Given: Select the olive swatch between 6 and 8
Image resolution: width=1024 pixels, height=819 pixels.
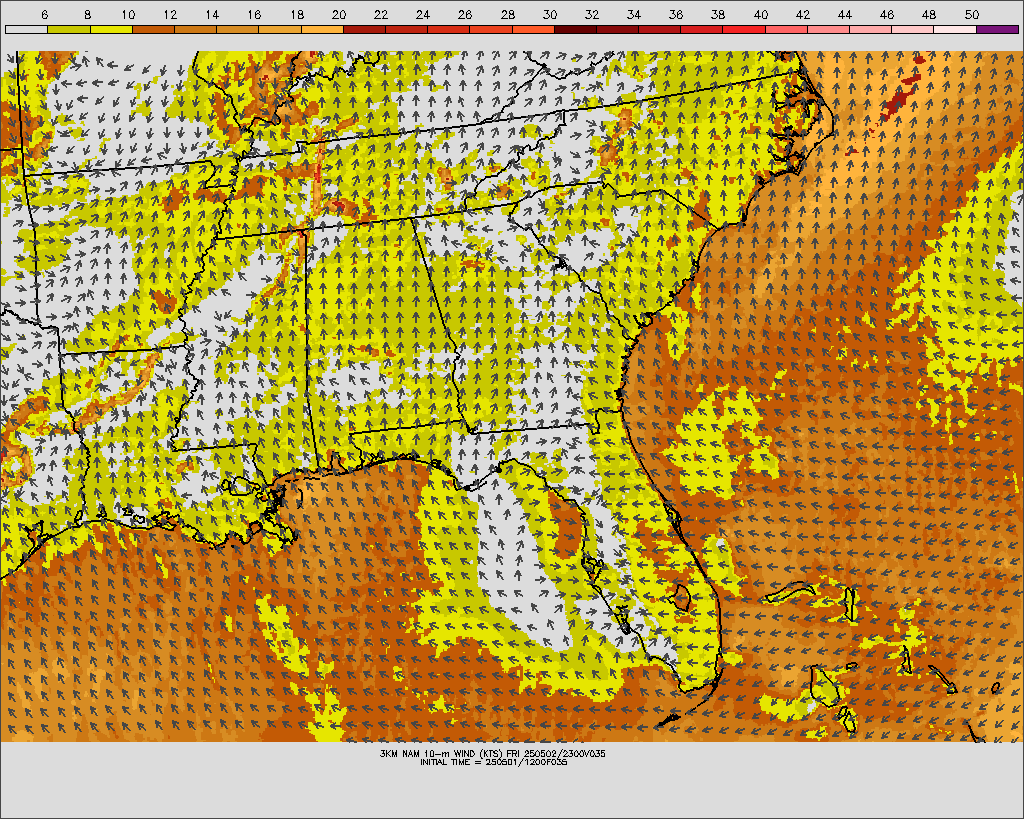Looking at the screenshot, I should pyautogui.click(x=69, y=29).
